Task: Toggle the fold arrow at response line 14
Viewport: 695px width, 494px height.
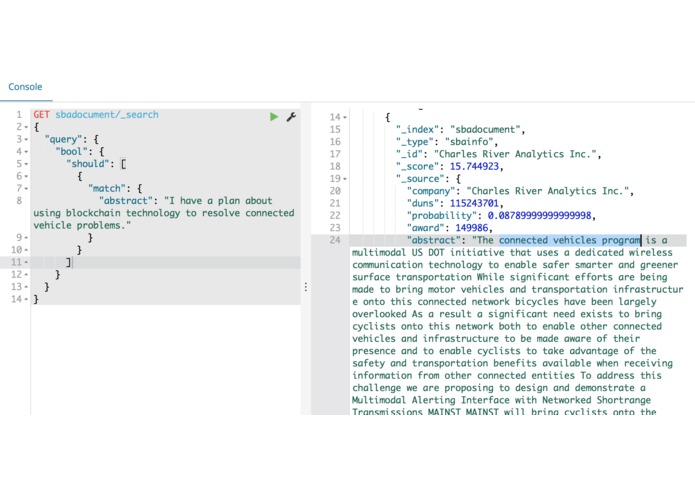Action: coord(345,117)
